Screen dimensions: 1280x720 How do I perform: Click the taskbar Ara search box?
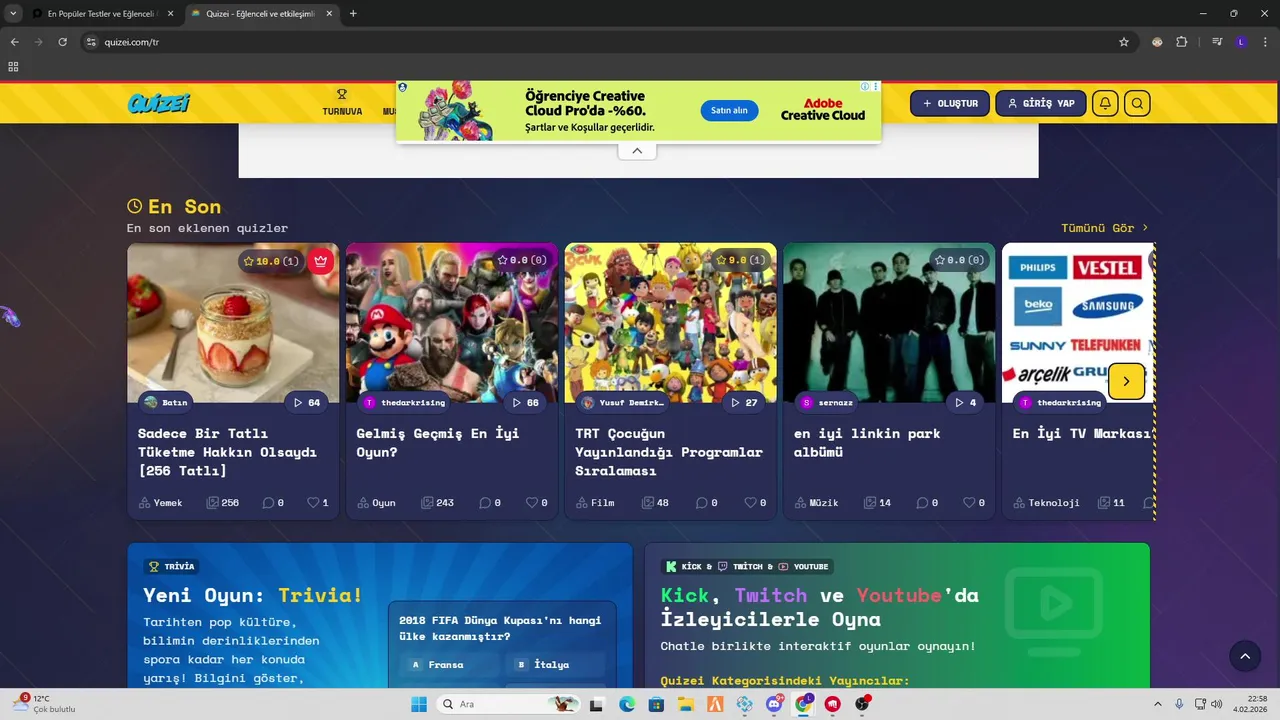509,704
